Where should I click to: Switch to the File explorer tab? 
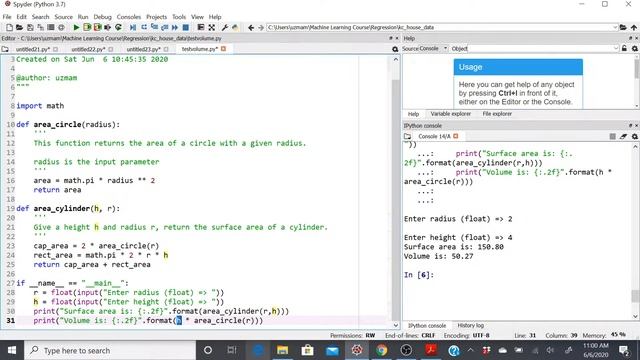pos(497,114)
